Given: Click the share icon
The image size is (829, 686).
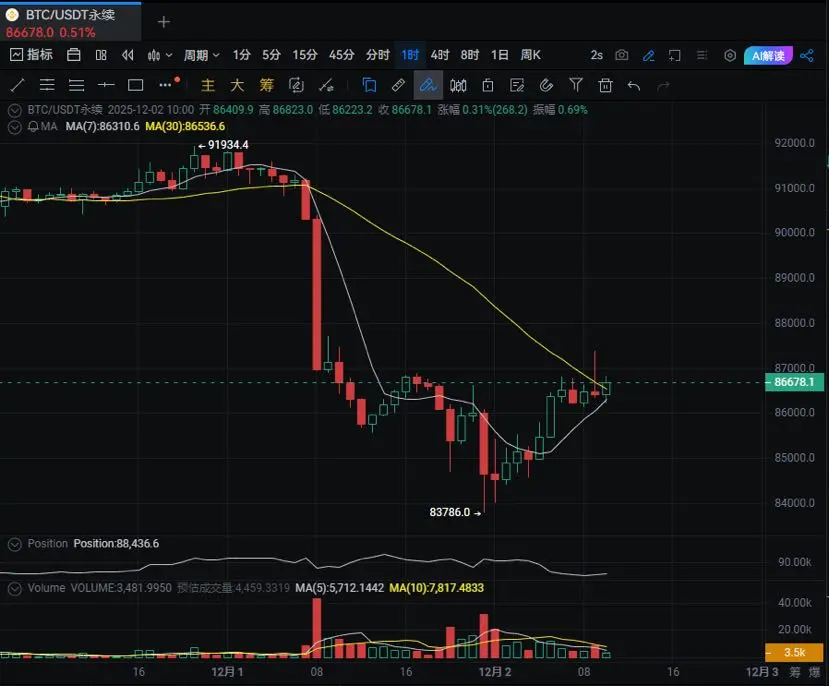Looking at the screenshot, I should pos(807,55).
